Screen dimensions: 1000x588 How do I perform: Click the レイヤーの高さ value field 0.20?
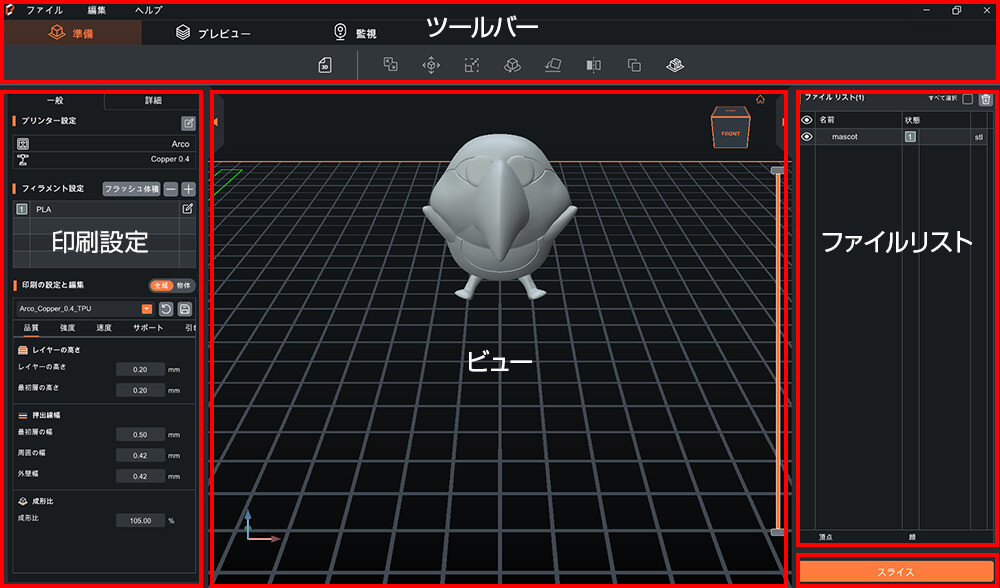140,370
